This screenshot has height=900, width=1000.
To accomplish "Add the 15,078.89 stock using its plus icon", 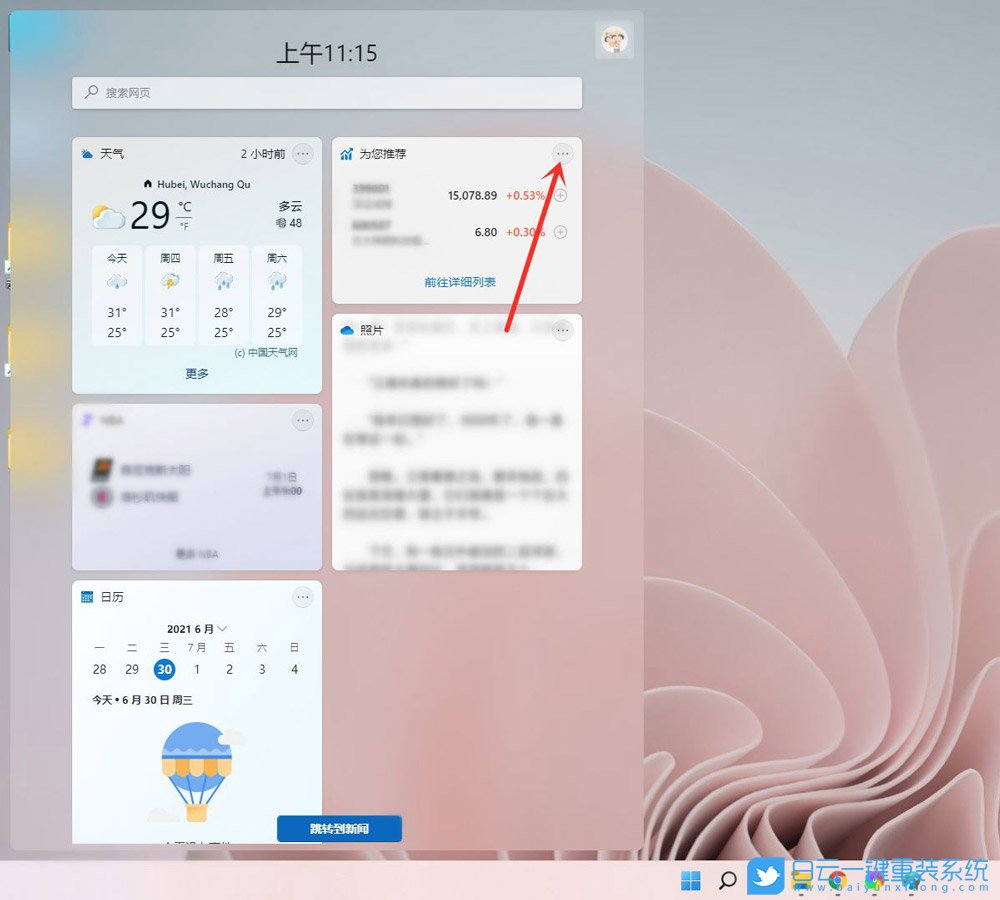I will pos(560,193).
